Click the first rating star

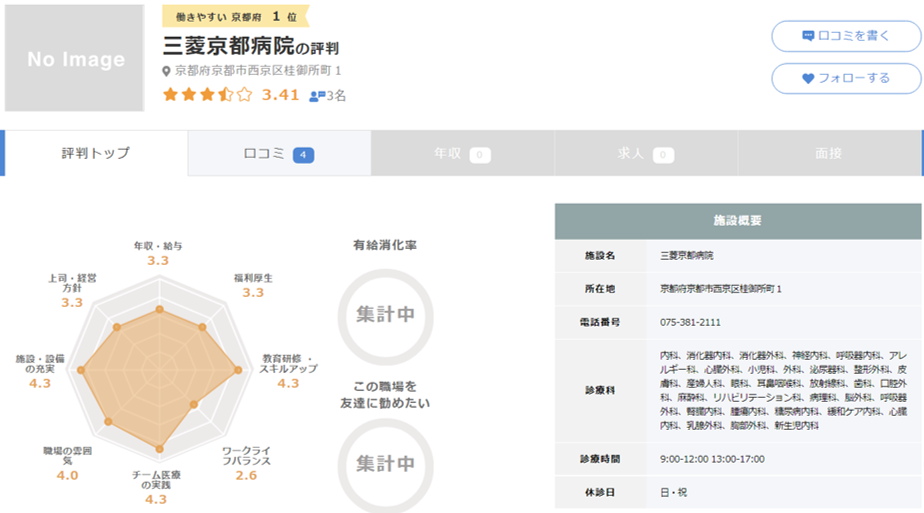pos(170,94)
